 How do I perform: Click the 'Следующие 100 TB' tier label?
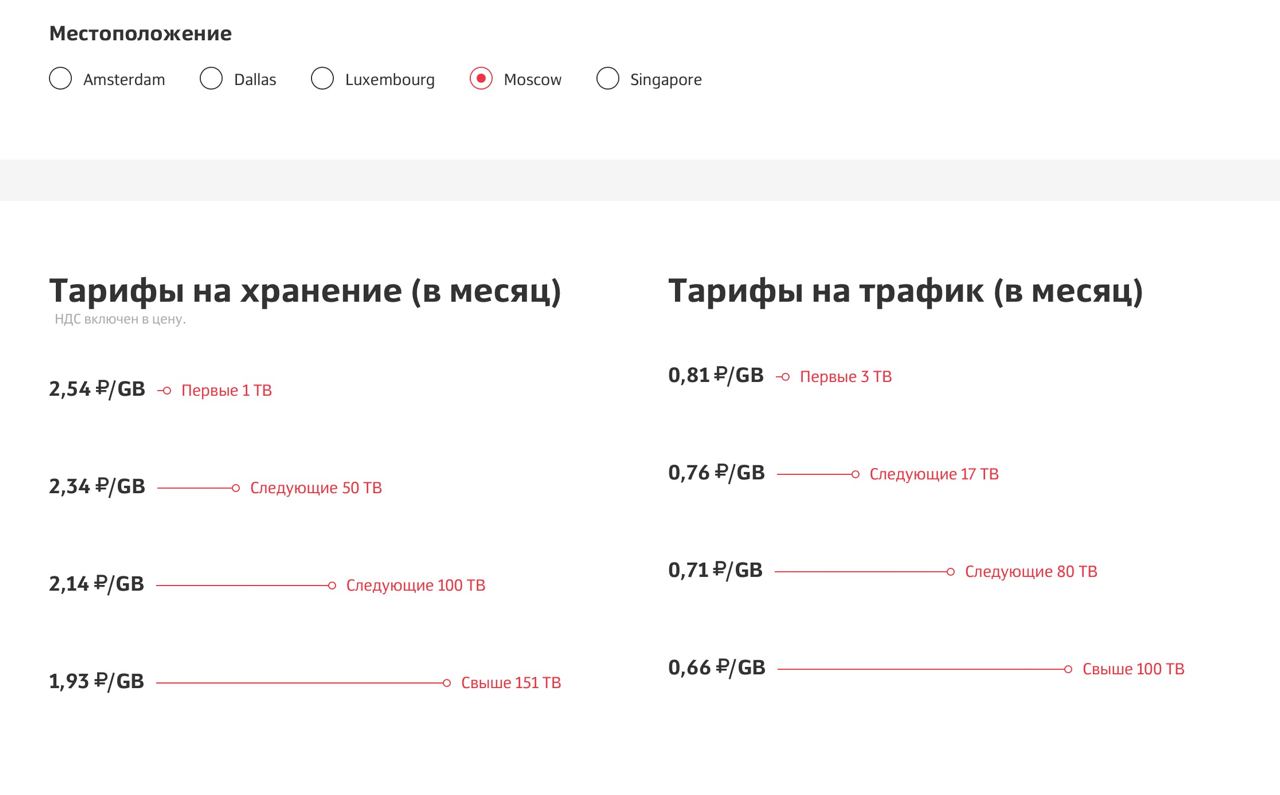(x=416, y=585)
